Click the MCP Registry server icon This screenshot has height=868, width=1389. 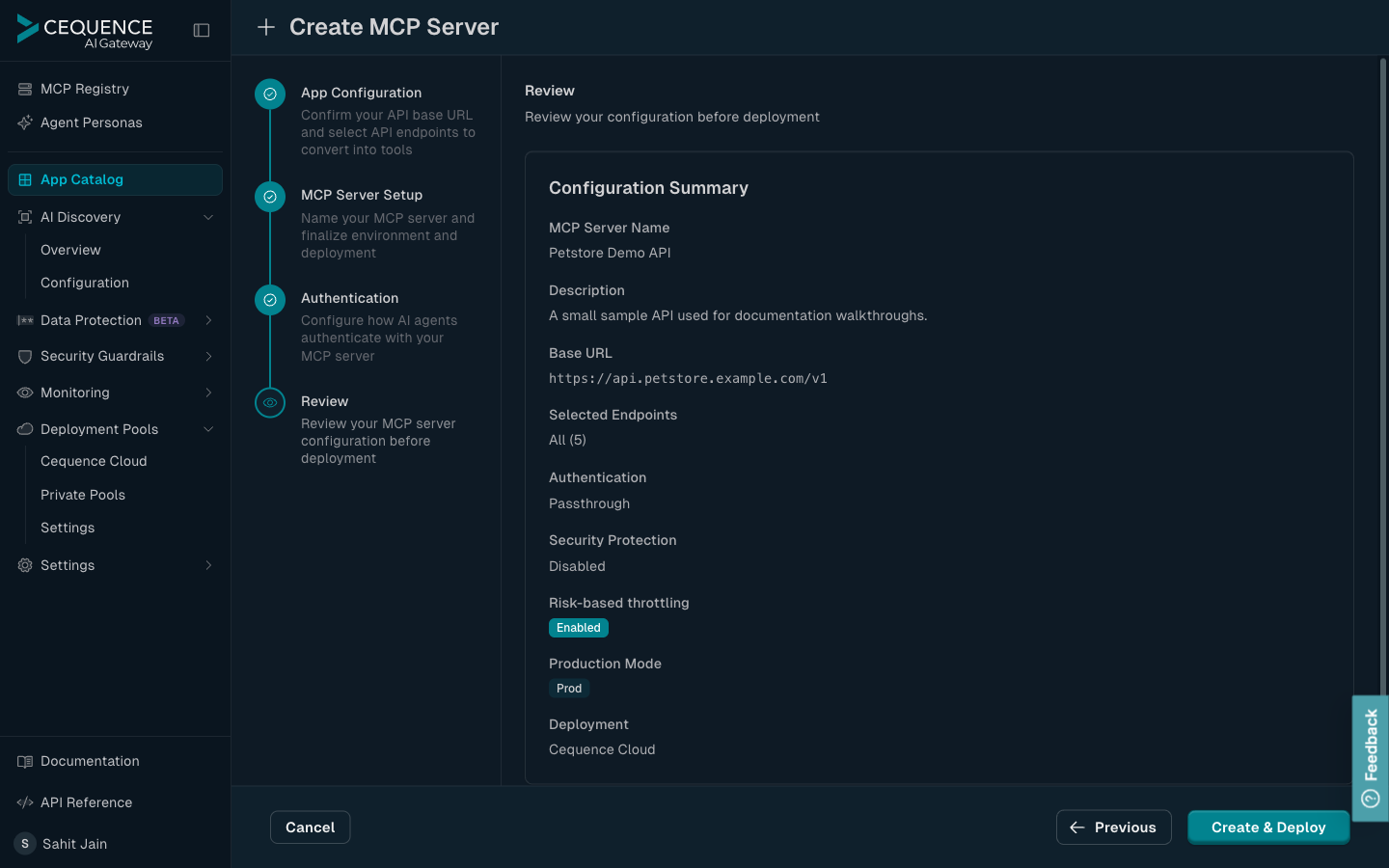point(25,89)
